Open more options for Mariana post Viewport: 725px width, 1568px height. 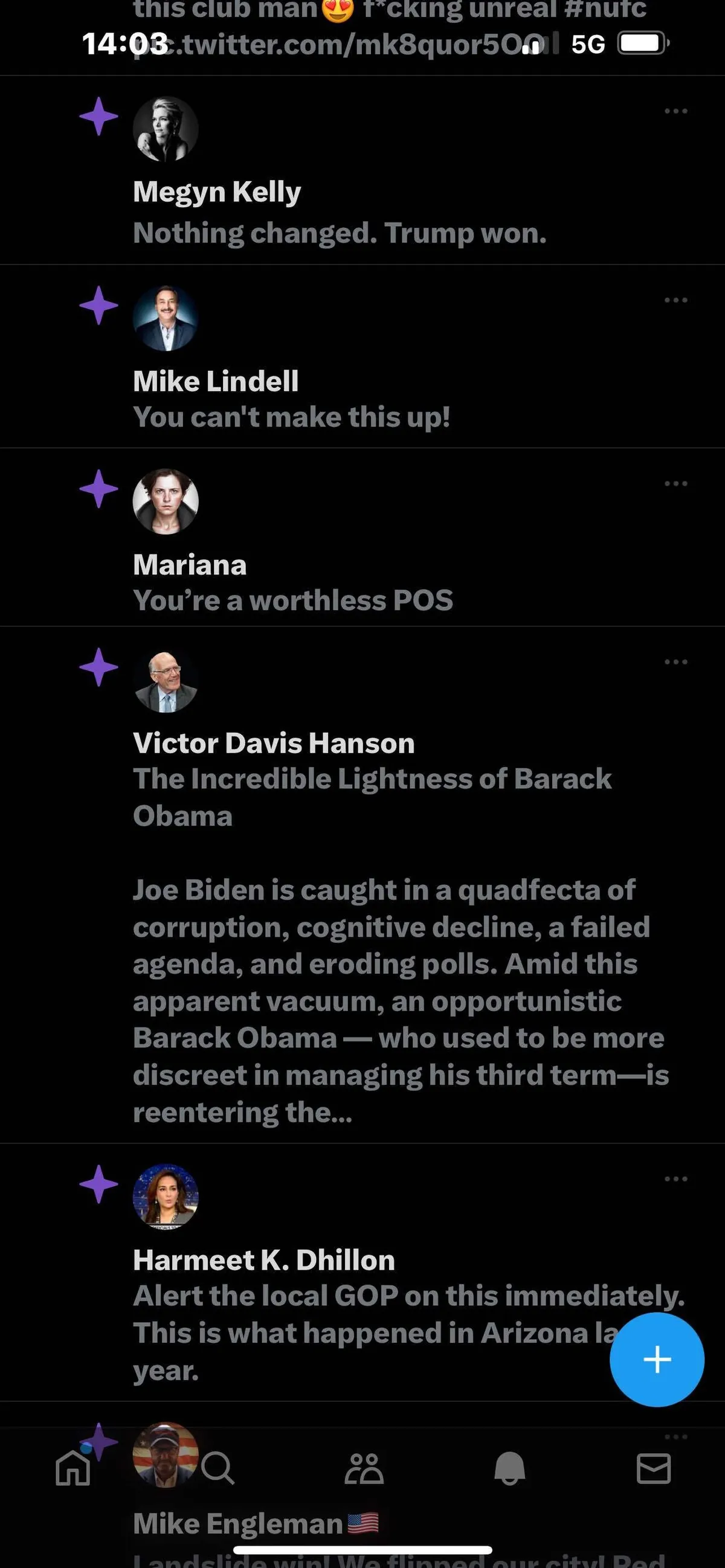675,484
